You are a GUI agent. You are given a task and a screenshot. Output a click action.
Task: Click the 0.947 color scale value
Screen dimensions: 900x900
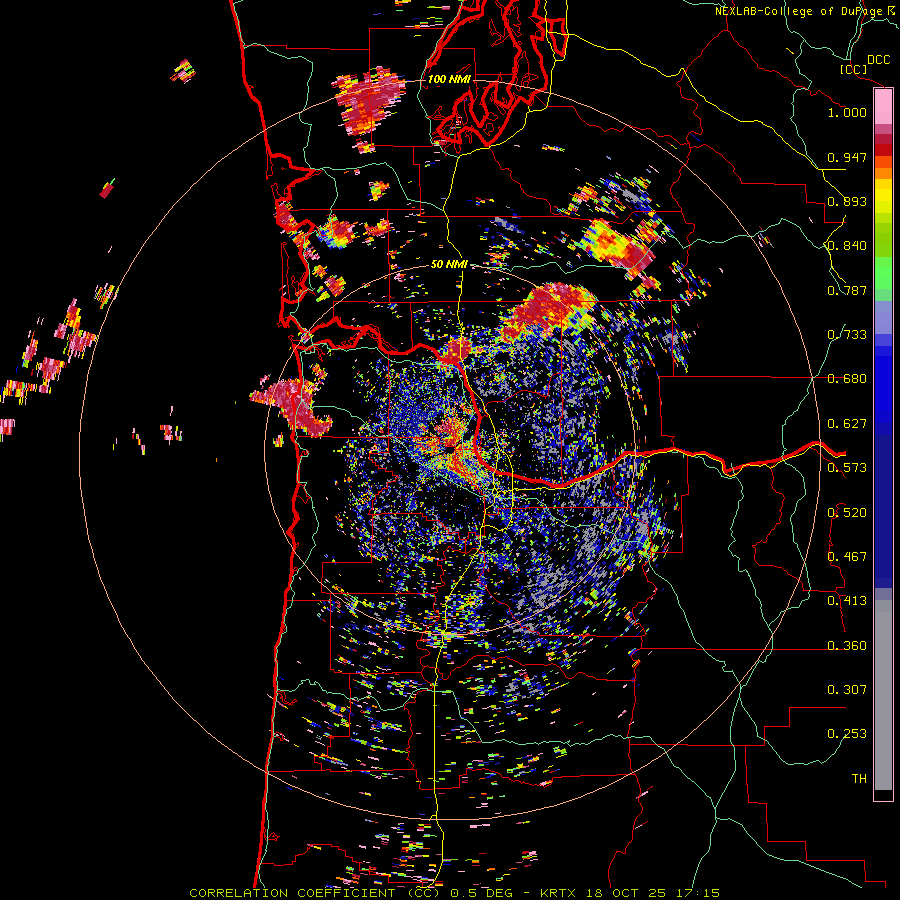[847, 157]
